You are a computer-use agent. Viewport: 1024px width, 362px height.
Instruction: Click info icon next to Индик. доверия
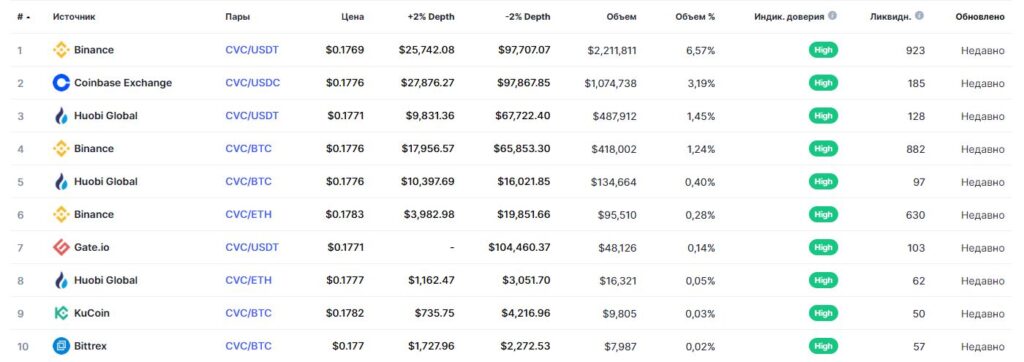832,16
